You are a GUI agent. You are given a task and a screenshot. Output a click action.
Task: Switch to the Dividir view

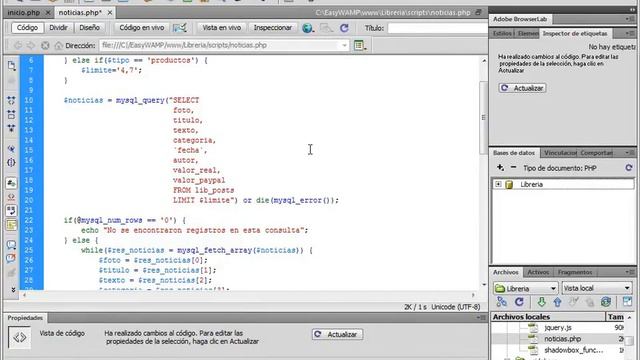pos(58,28)
